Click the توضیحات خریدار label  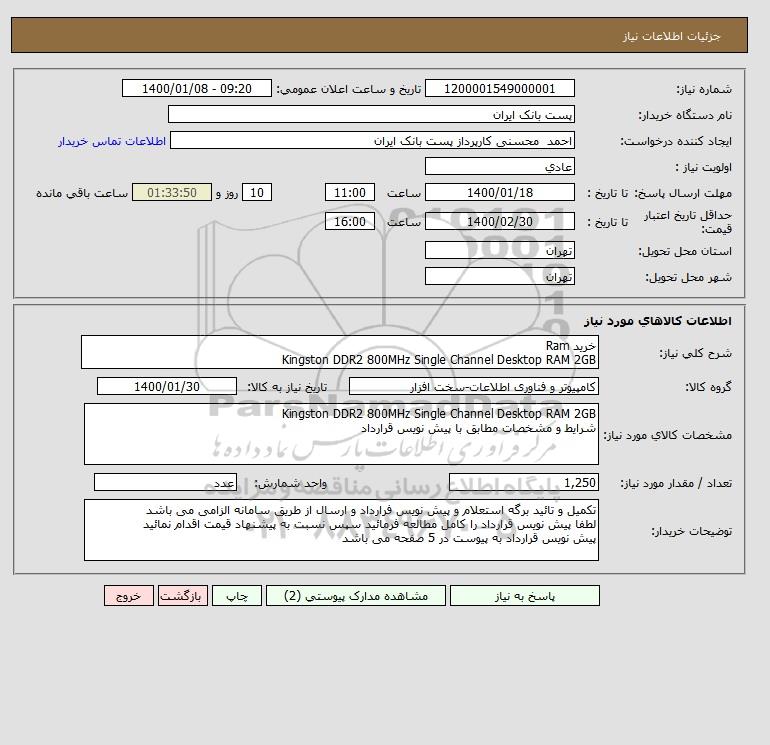pos(691,531)
